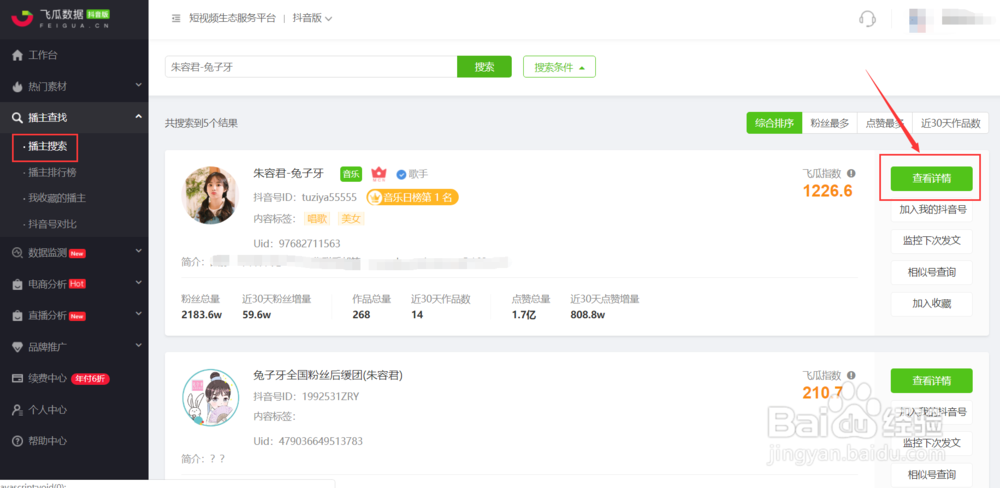Click the 音乐日榜第1名 ranking badge
The width and height of the screenshot is (1000, 488).
click(x=413, y=198)
